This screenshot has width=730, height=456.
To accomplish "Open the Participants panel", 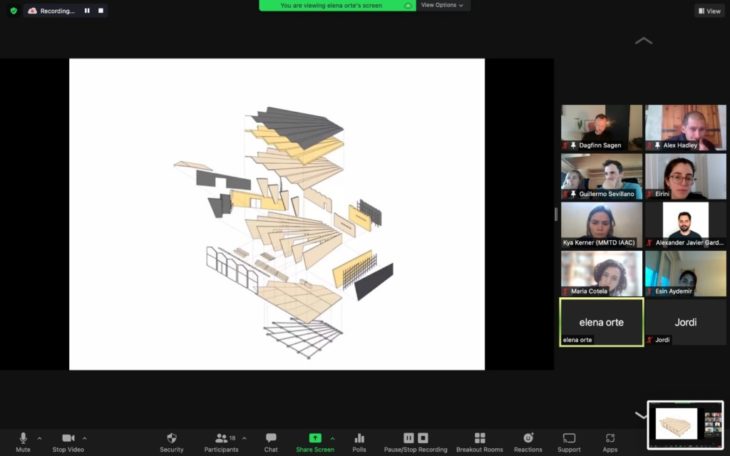I will click(x=223, y=440).
